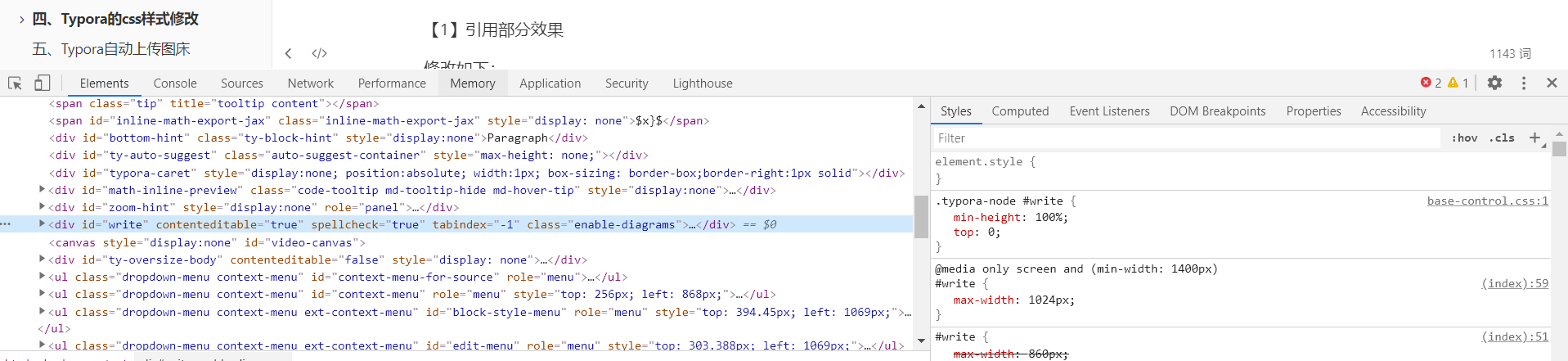Open the Application tab

click(550, 83)
